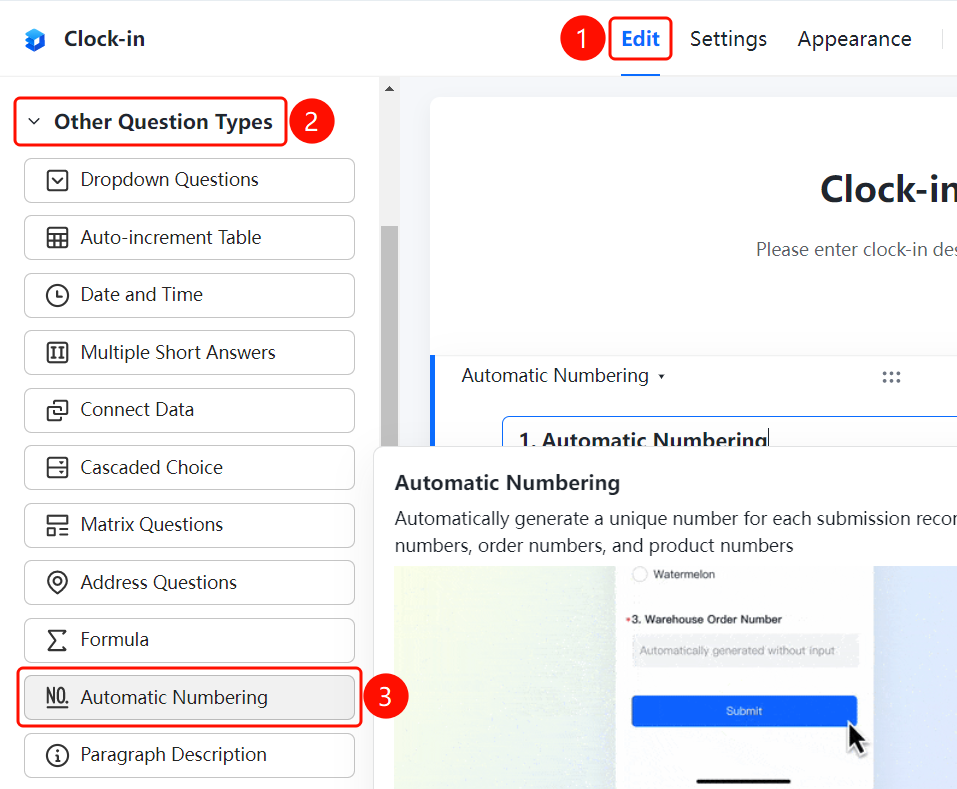
Task: Click the scroll-up arrow of the question list
Action: coord(389,89)
